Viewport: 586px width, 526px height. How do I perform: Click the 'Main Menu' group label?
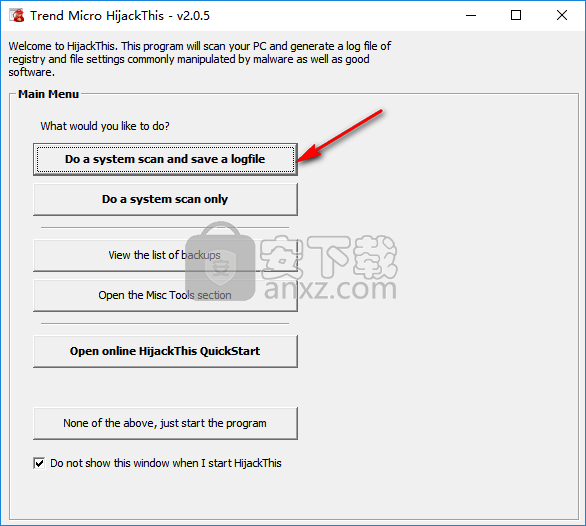coord(49,94)
